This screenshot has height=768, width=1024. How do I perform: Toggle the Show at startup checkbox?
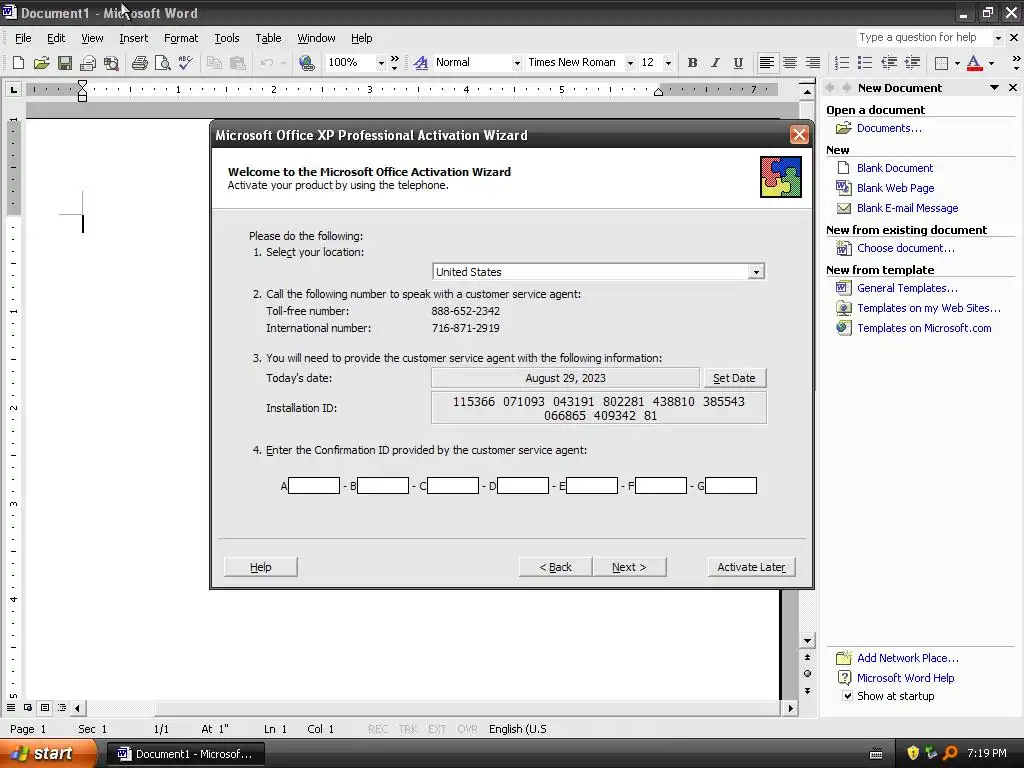847,696
